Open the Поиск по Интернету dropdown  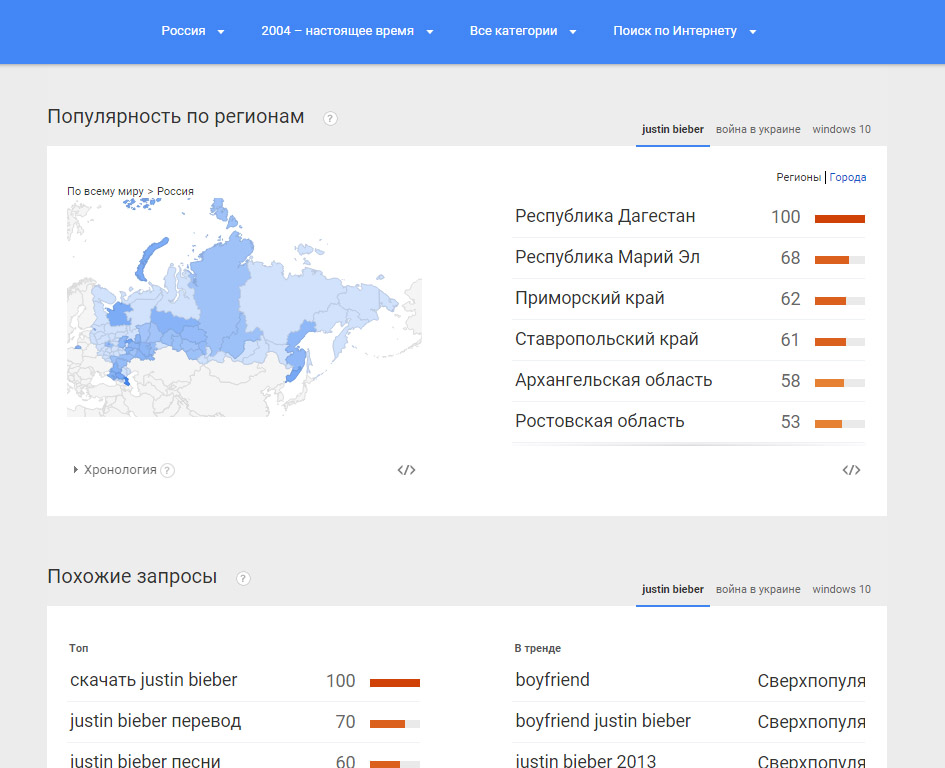[685, 31]
